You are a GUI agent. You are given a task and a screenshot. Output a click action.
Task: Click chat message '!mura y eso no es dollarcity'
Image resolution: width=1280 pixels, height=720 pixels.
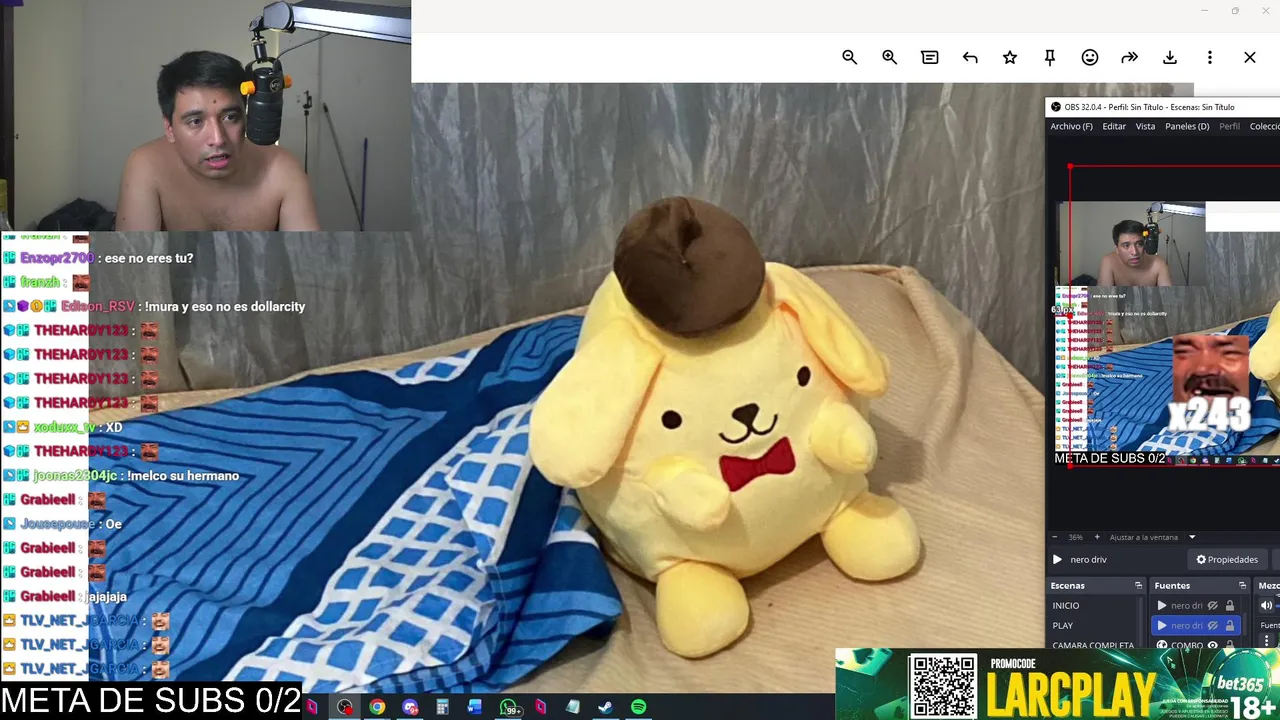point(225,306)
